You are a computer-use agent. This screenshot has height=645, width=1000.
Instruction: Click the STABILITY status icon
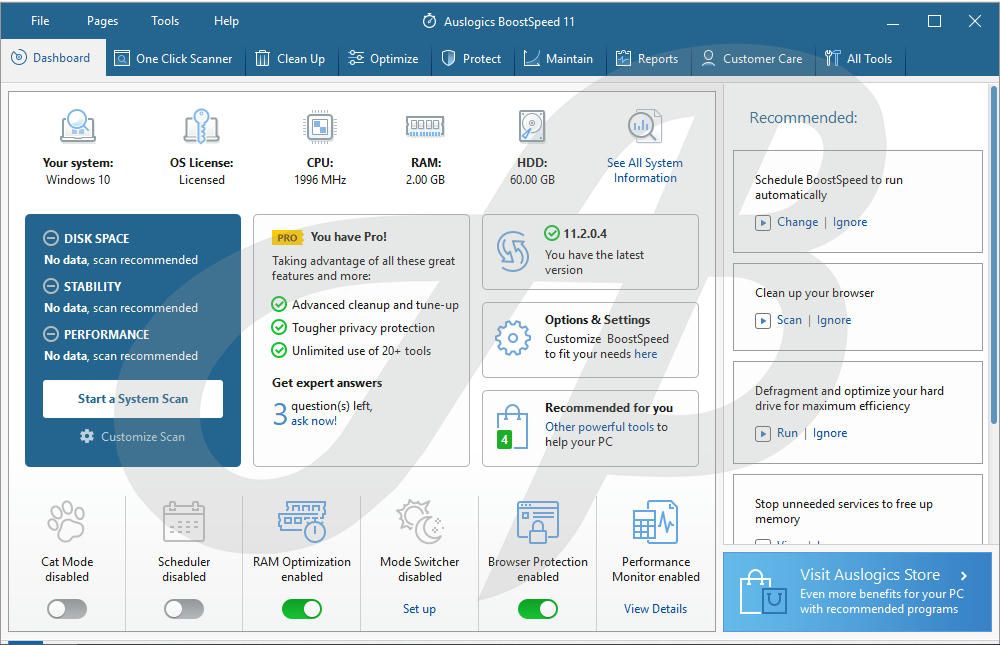tap(51, 286)
